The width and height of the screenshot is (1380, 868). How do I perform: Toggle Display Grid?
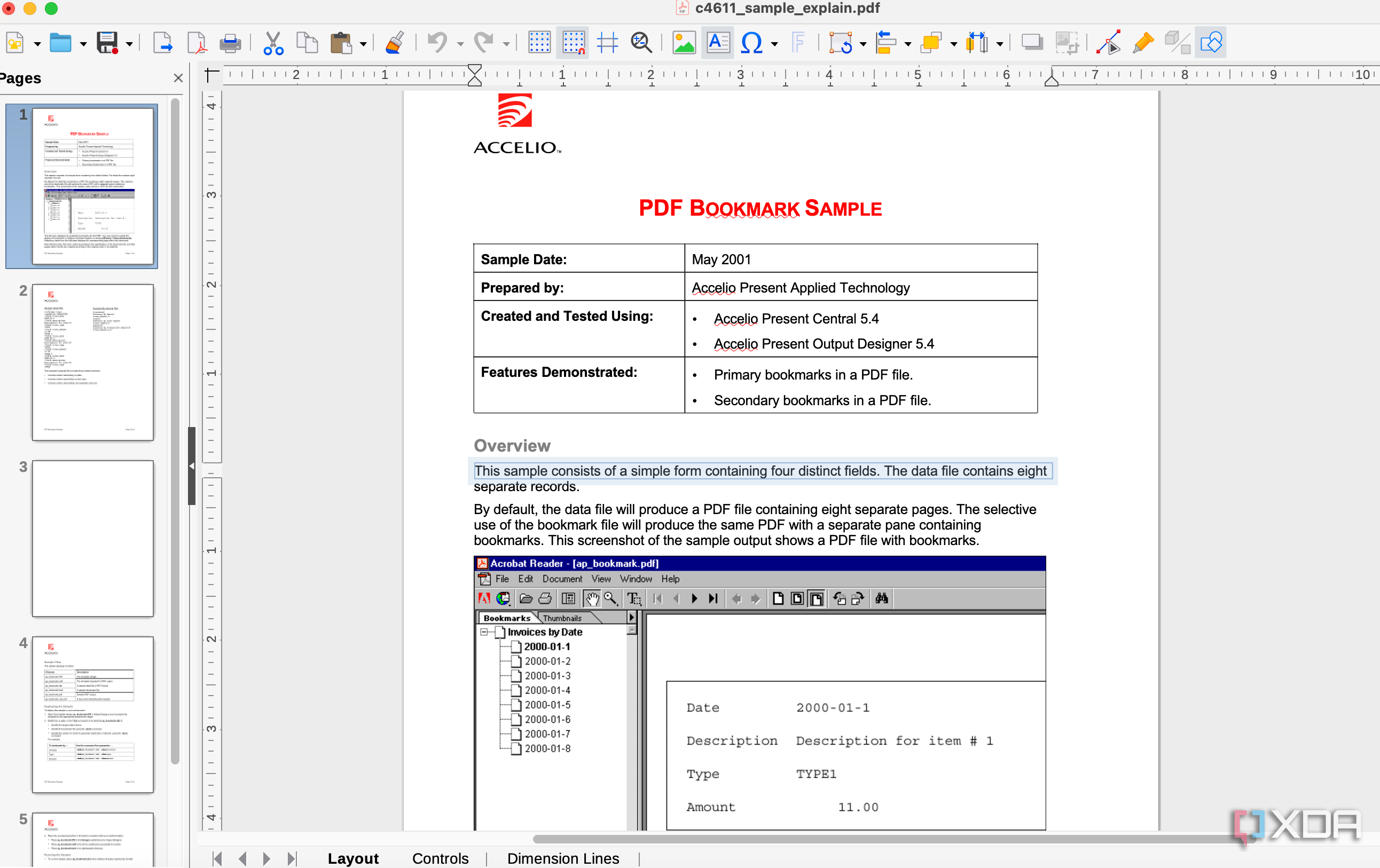(539, 43)
